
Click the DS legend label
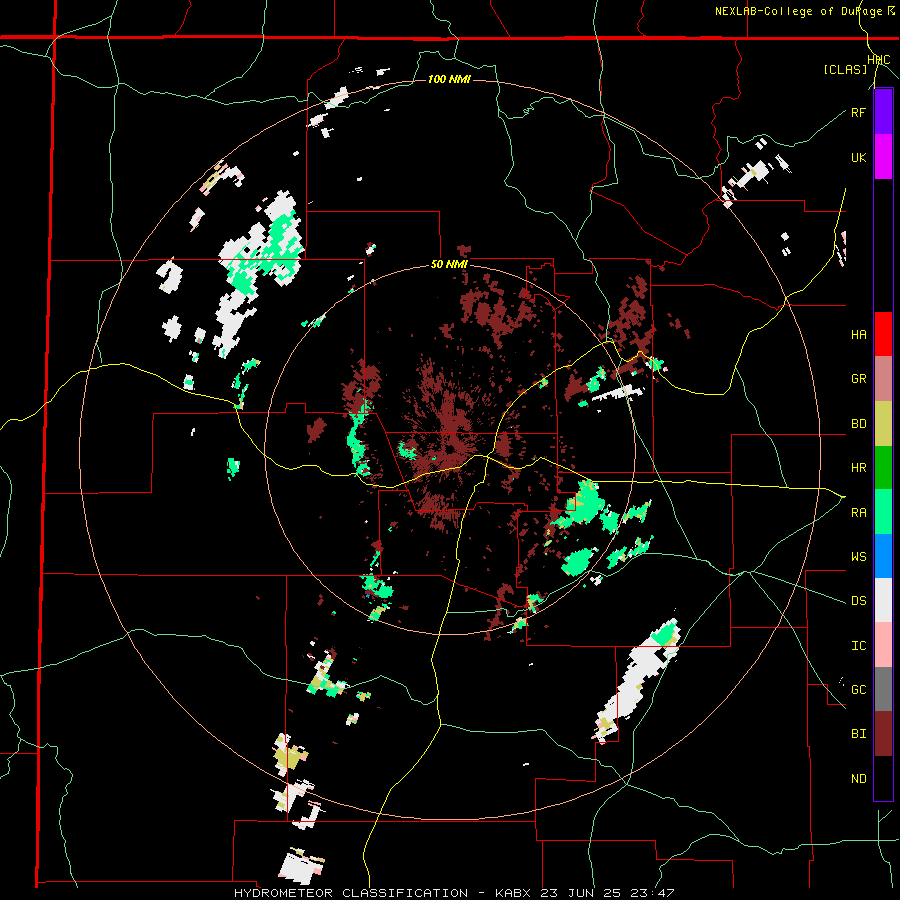click(859, 601)
